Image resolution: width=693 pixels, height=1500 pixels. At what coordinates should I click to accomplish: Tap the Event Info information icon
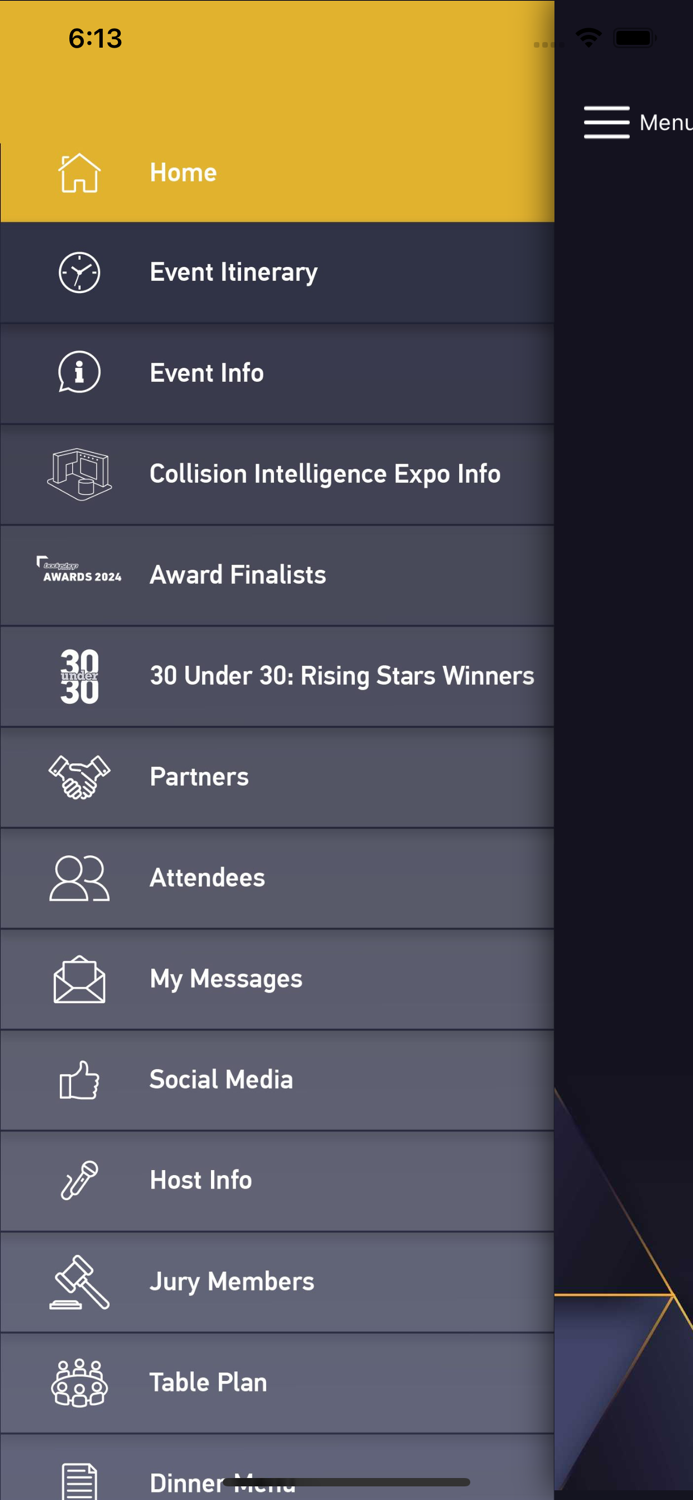point(79,373)
